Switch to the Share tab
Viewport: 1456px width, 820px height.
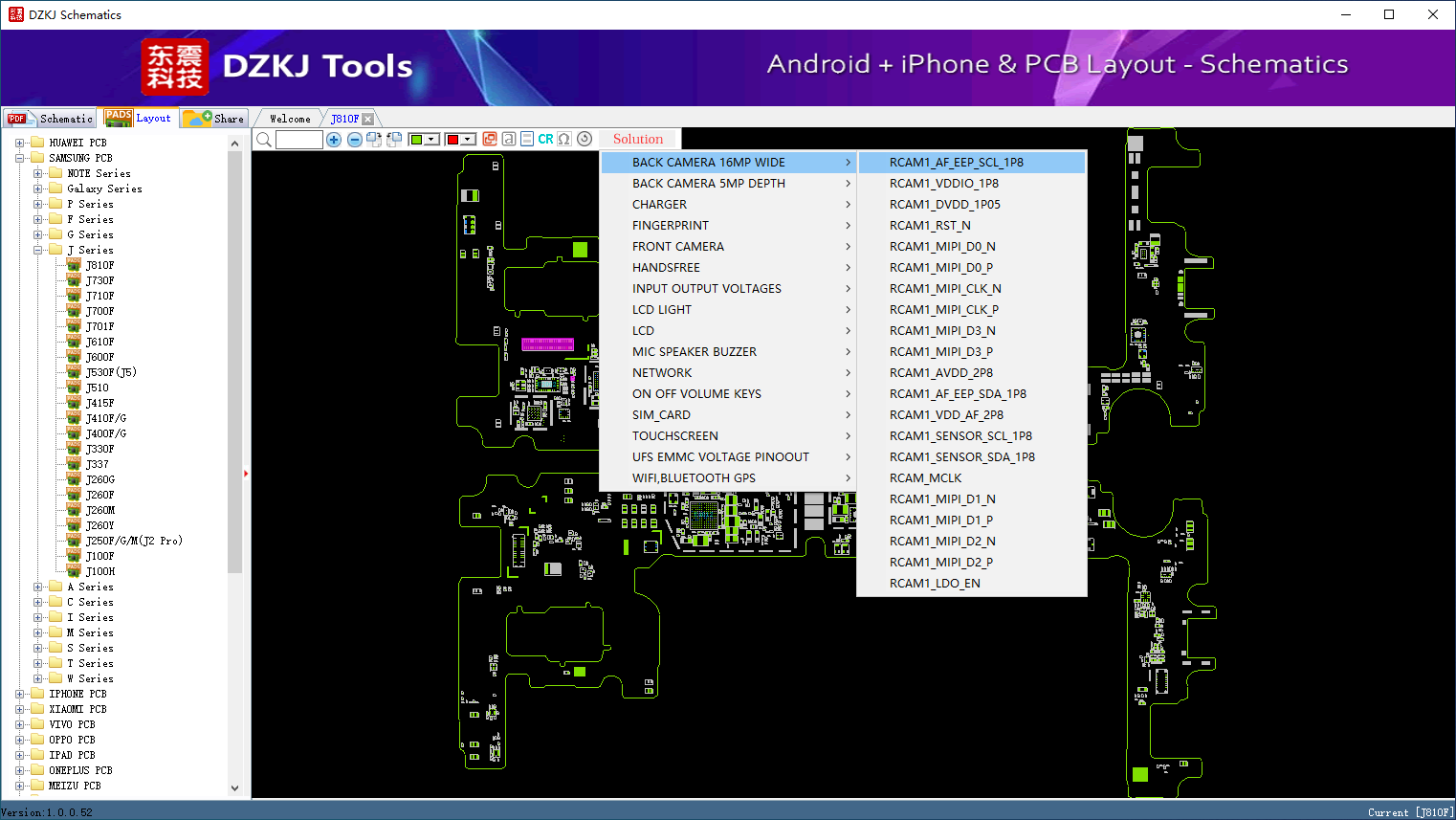click(214, 119)
